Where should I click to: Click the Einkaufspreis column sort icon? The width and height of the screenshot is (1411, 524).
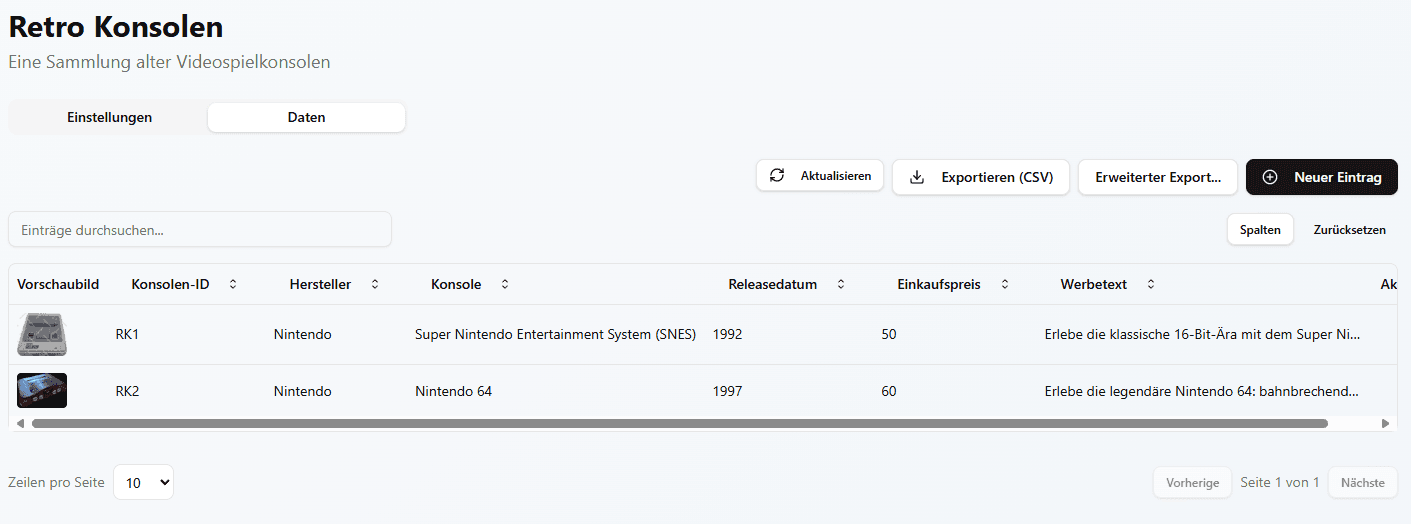tap(1005, 284)
